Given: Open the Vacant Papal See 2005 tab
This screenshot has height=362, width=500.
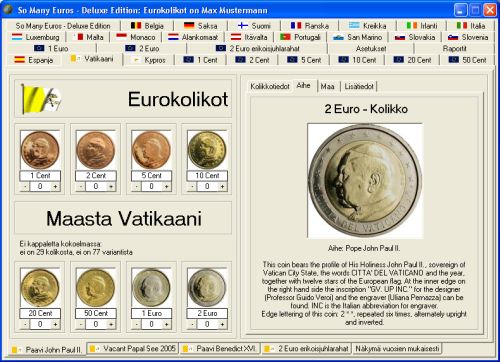Looking at the screenshot, I should (133, 349).
